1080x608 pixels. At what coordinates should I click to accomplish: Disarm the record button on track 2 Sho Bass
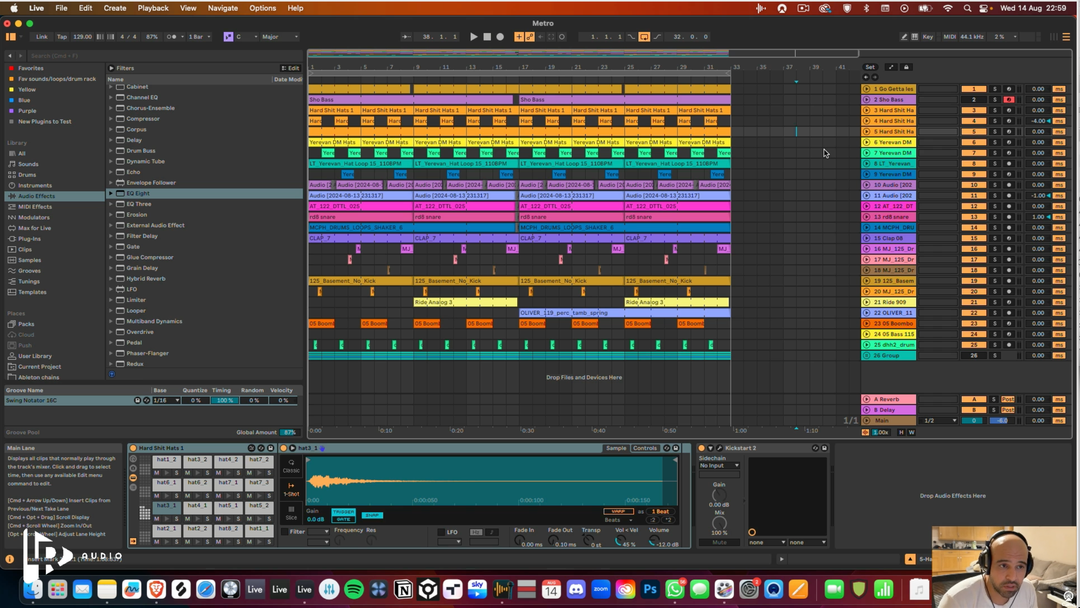coord(1008,100)
